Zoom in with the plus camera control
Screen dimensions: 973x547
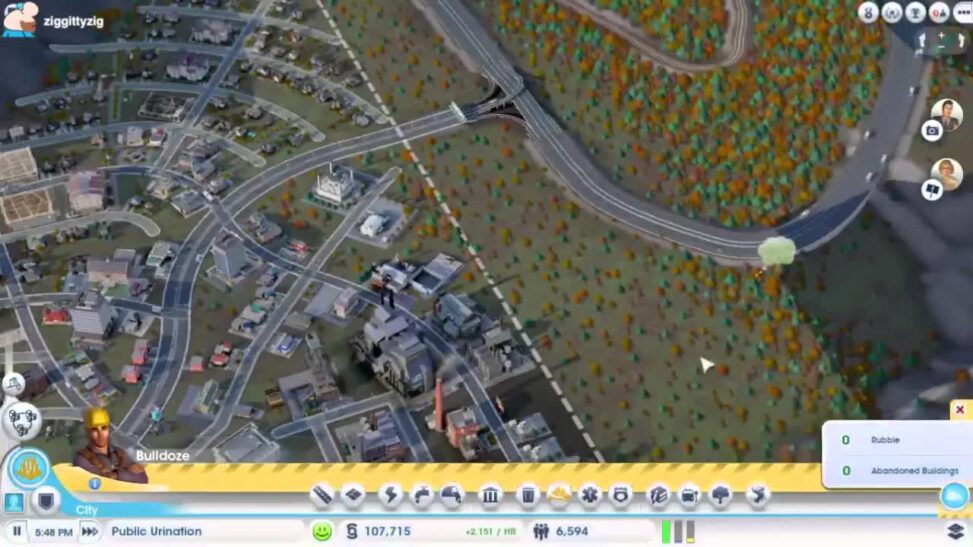tap(942, 36)
